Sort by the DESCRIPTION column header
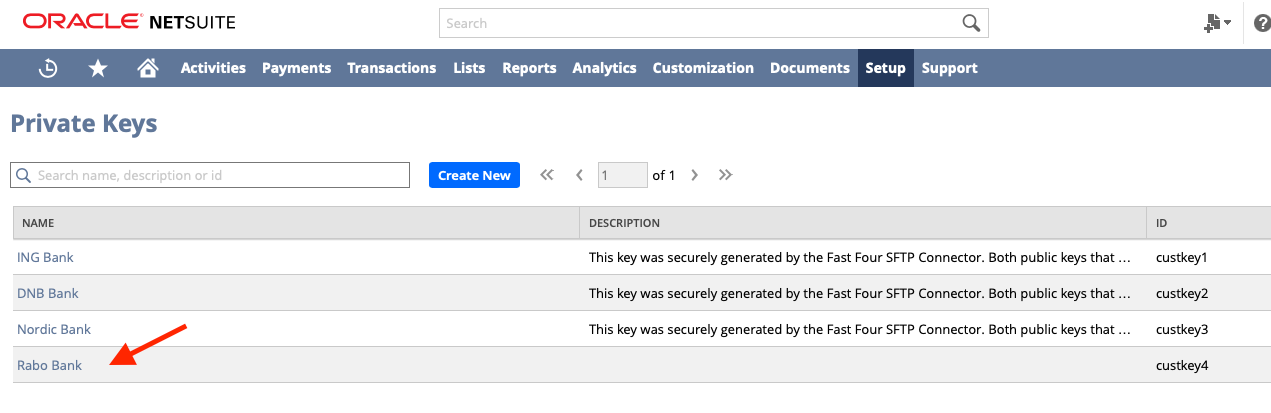This screenshot has height=413, width=1271. point(863,223)
